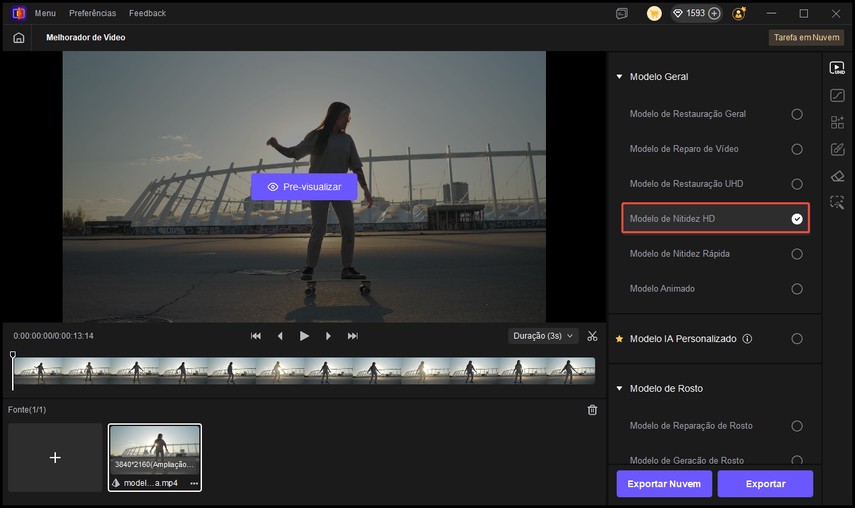Open the user account avatar icon
This screenshot has width=855, height=508.
[739, 14]
